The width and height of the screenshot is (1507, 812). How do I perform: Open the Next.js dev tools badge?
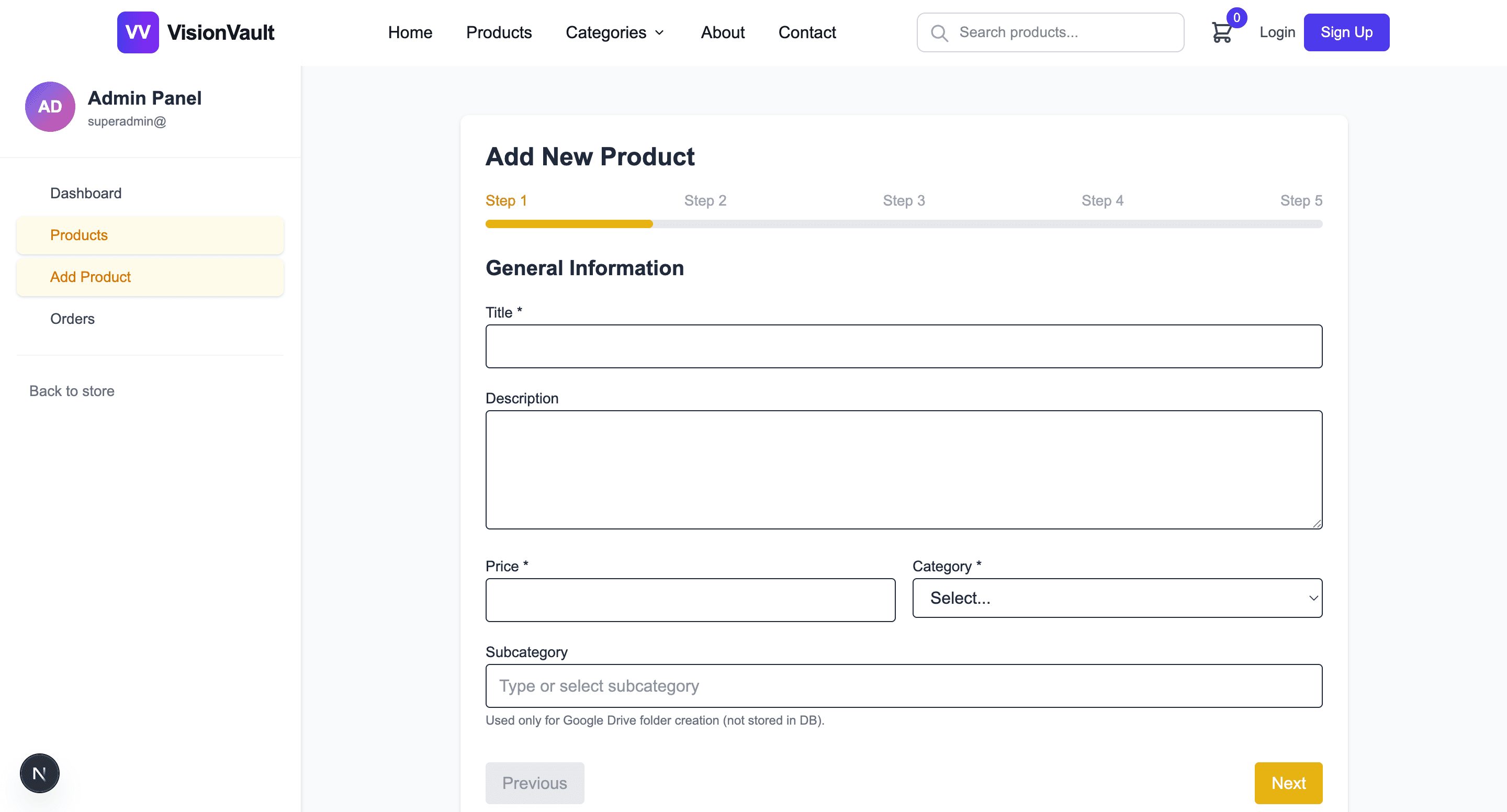(40, 773)
